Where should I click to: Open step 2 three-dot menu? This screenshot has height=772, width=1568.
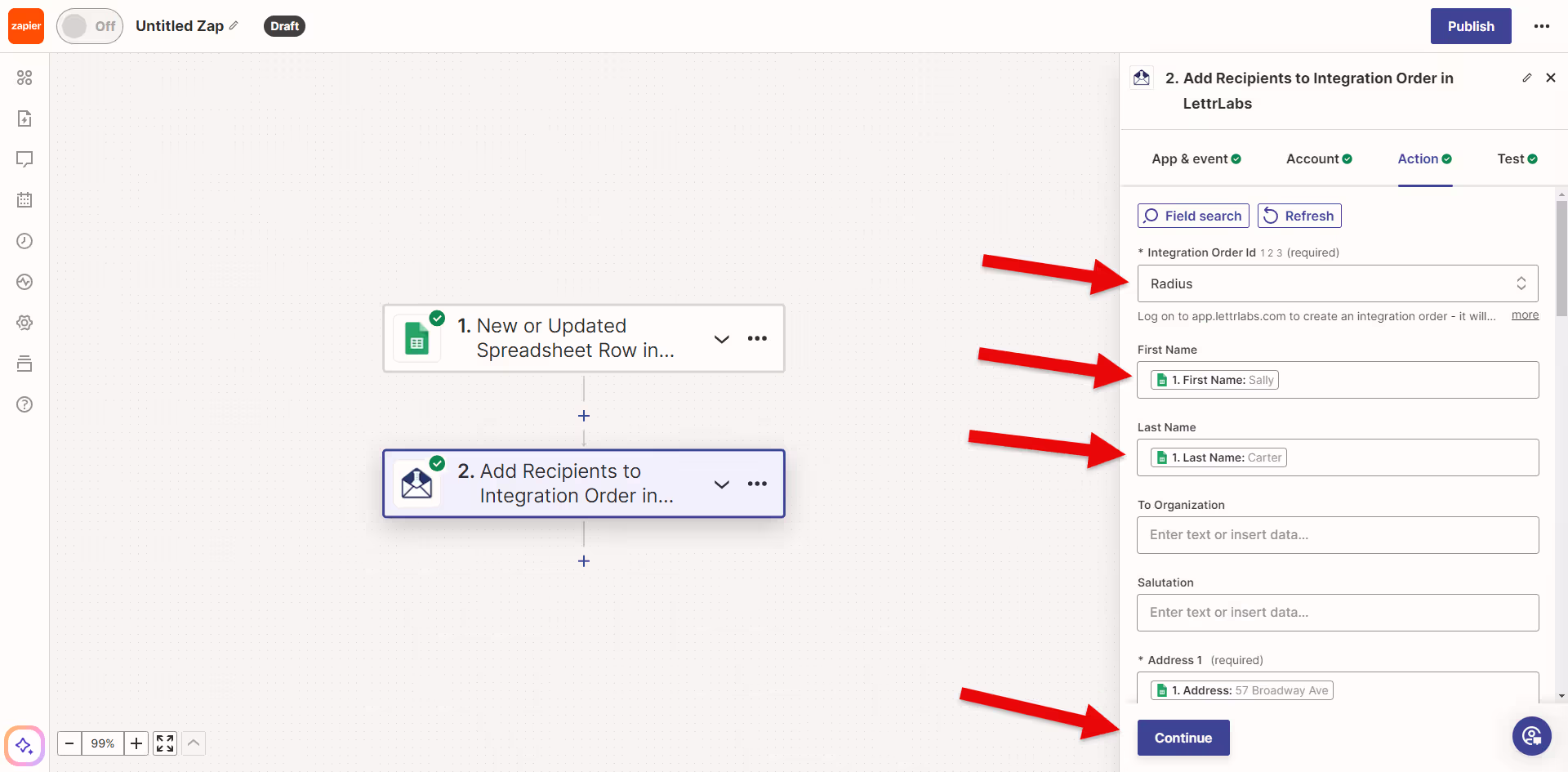tap(757, 484)
